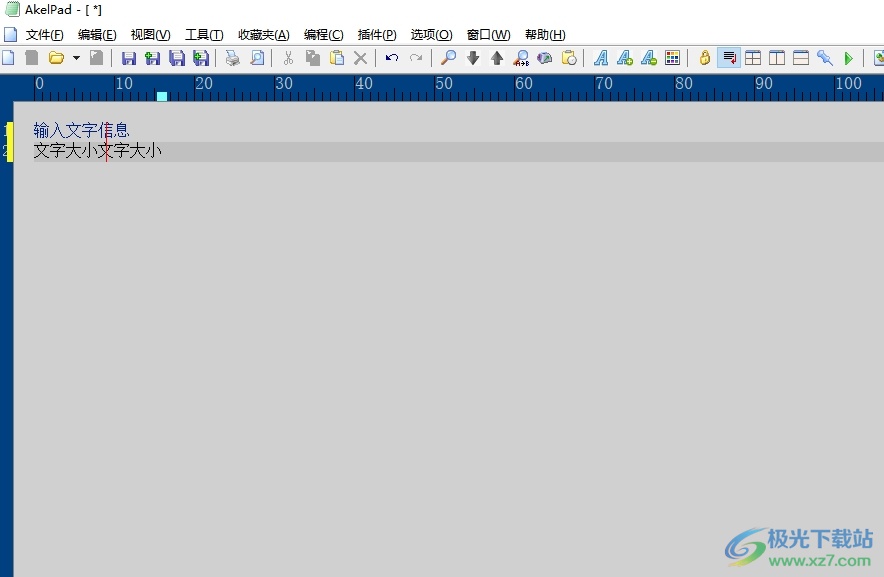
Task: Split window vertically into two panes
Action: click(777, 58)
